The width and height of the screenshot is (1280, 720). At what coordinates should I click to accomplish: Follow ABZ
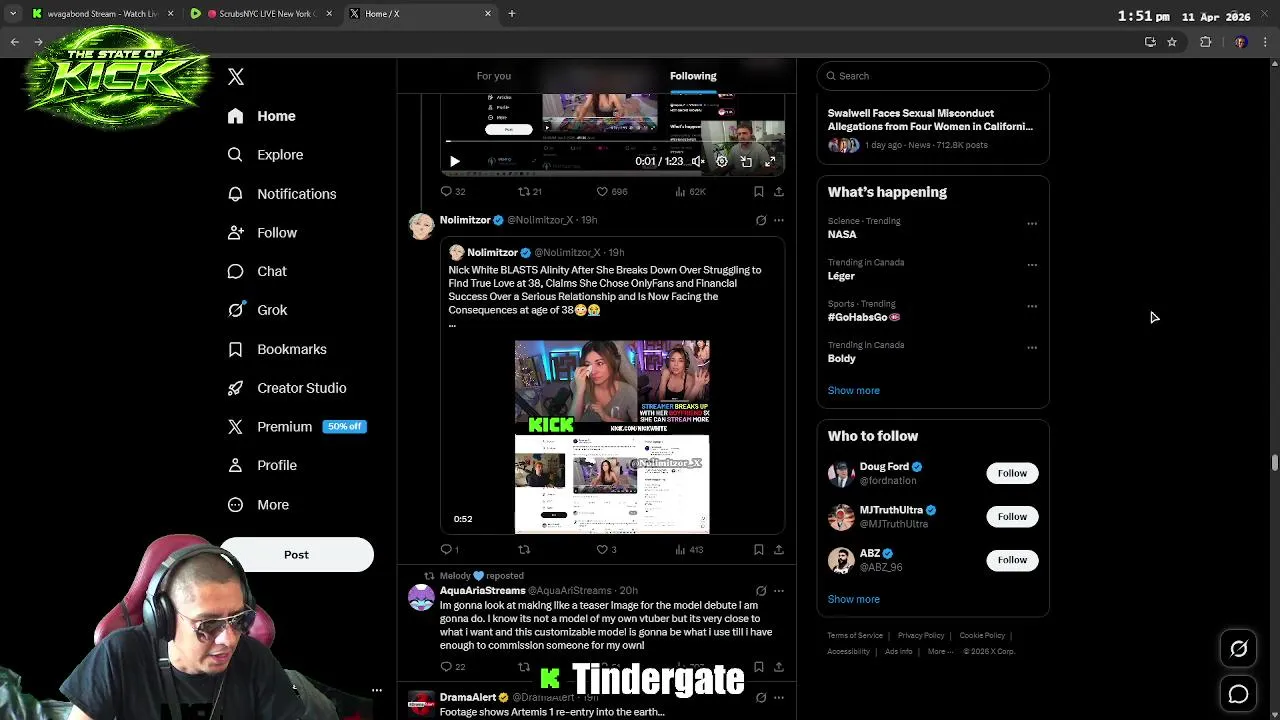coord(1012,560)
